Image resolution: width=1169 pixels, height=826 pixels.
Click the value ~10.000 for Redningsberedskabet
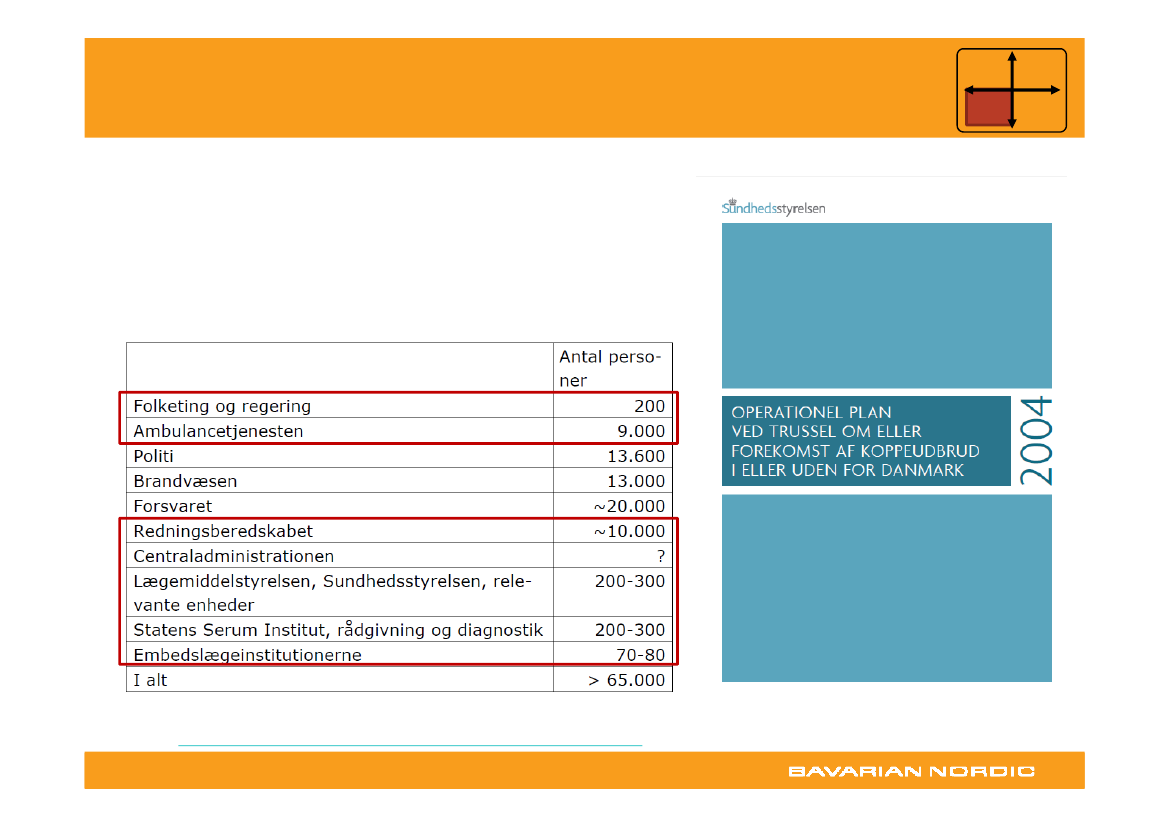click(629, 531)
